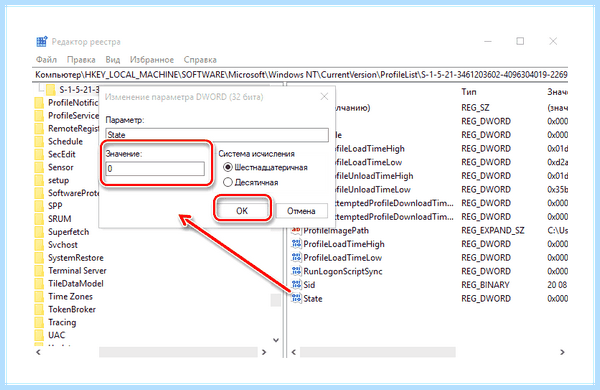600x390 pixels.
Task: Open the Правка menu
Action: [81, 60]
